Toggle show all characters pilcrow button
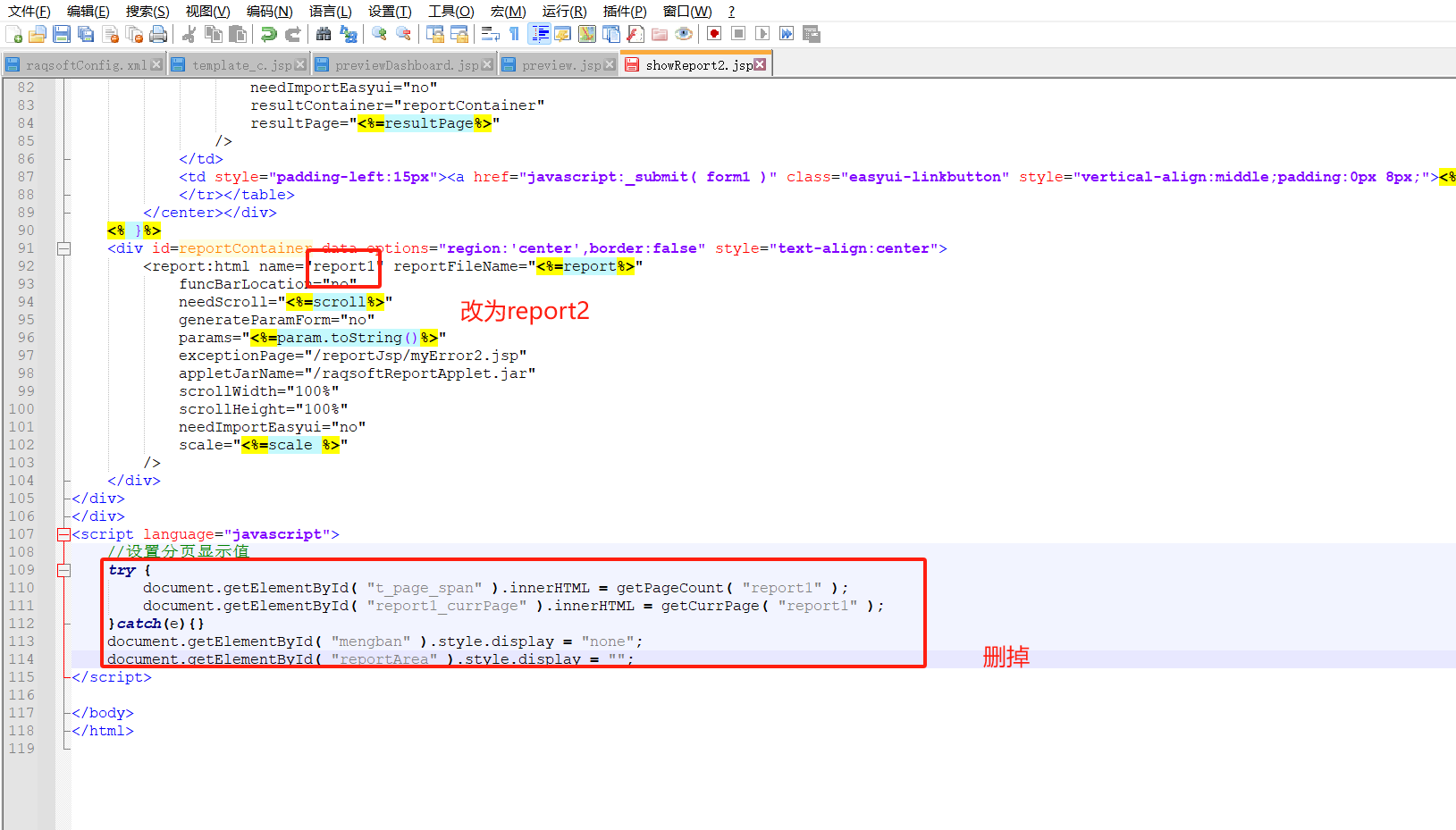Viewport: 1456px width, 830px height. click(514, 34)
